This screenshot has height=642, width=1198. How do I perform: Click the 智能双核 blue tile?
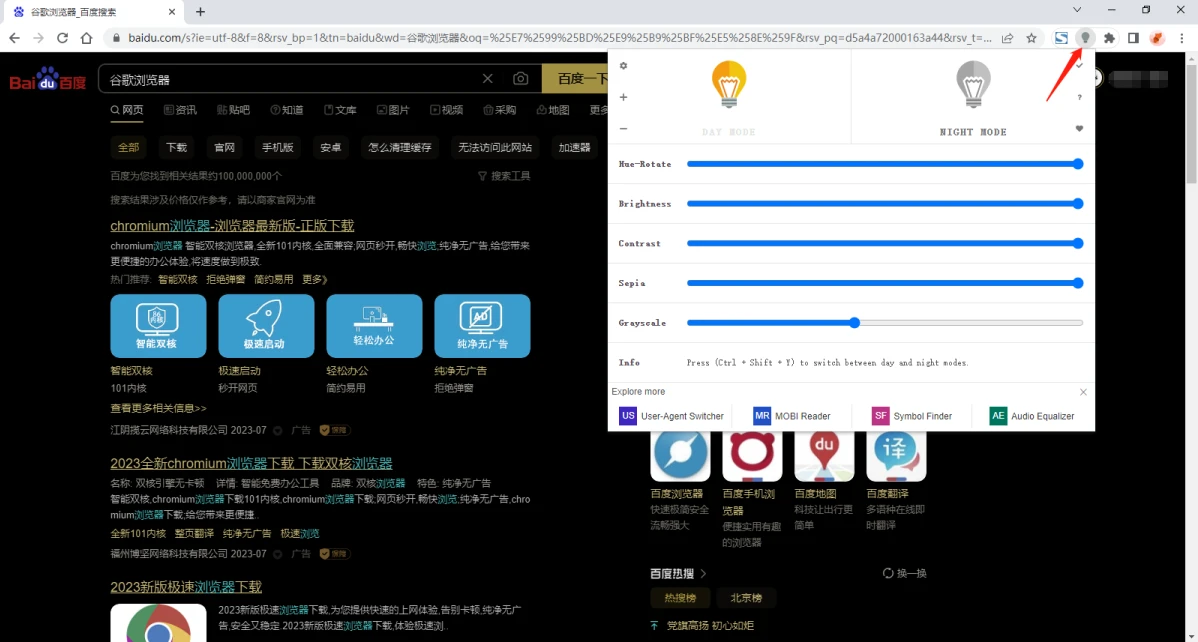158,326
